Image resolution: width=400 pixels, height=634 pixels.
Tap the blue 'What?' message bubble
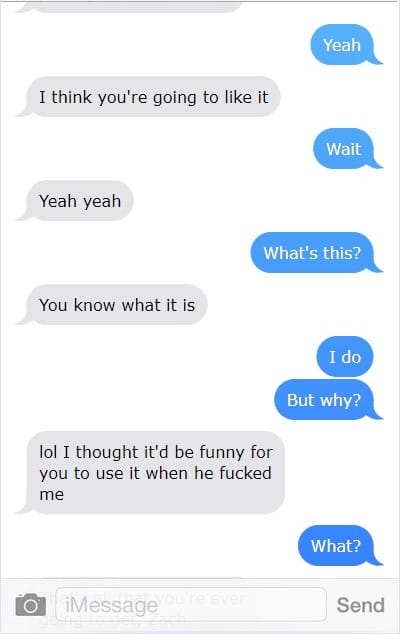coord(336,545)
